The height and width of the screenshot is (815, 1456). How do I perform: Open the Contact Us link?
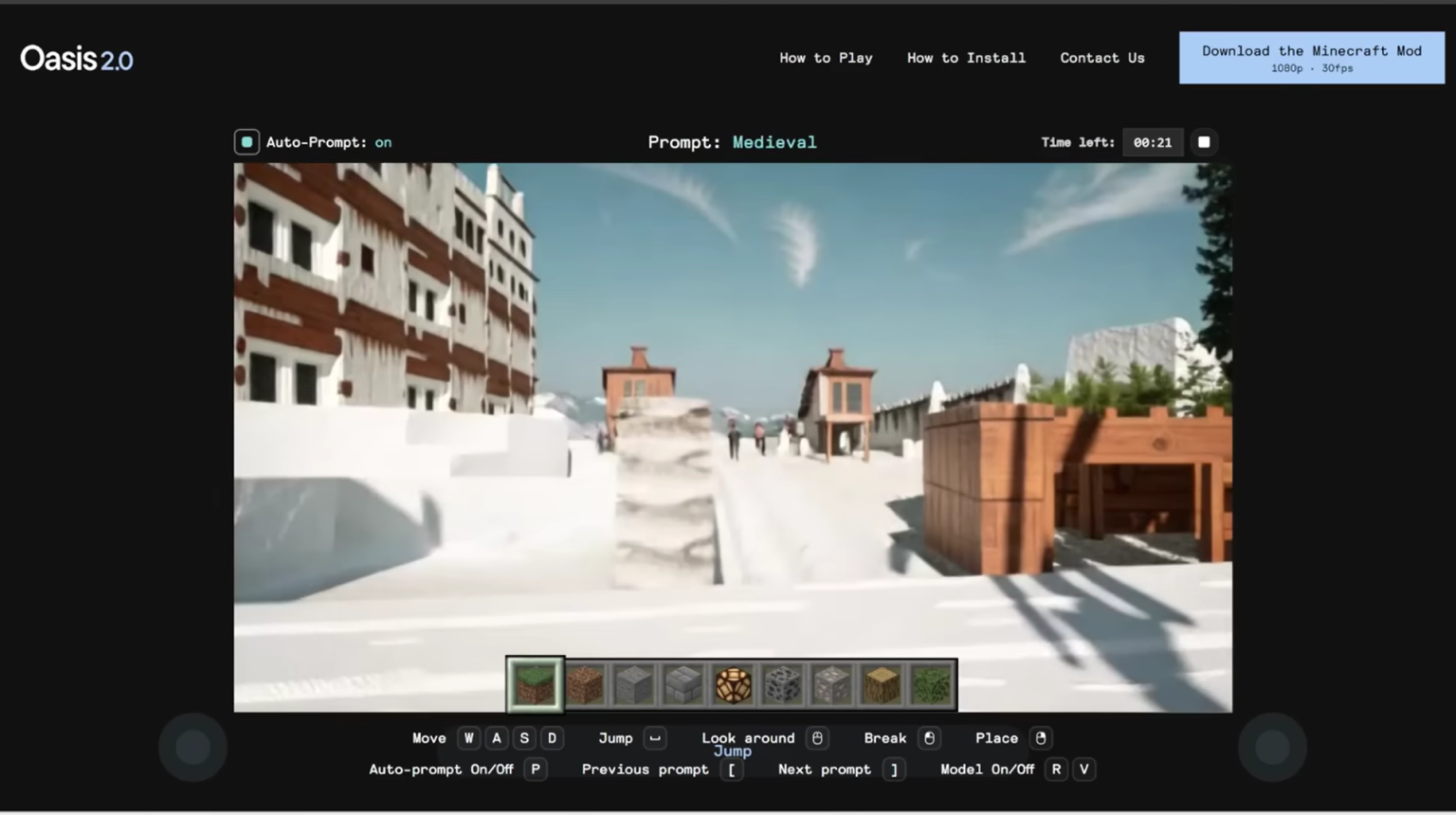(1101, 58)
